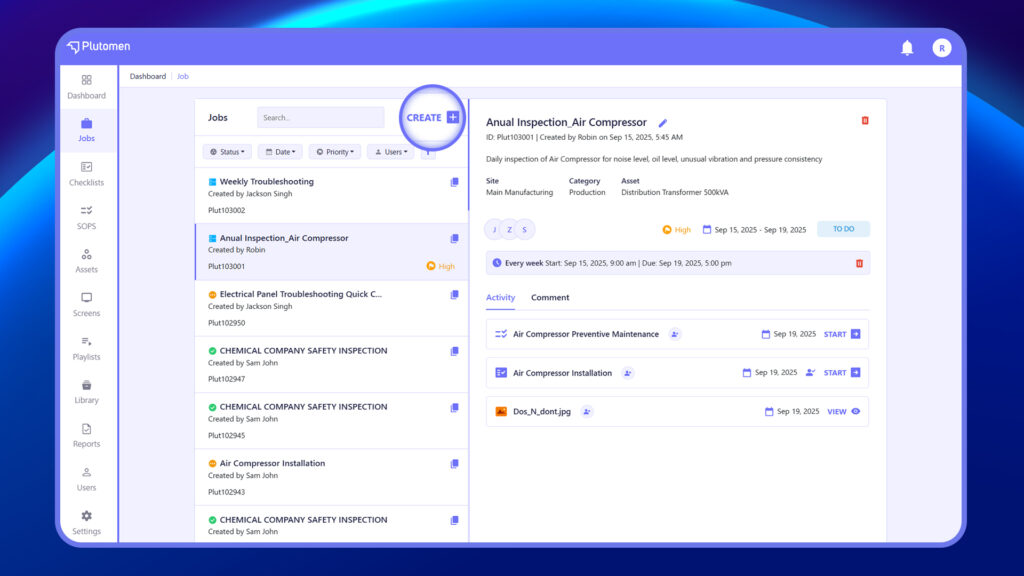Click Distribution Transformer 500kVA asset value

(x=675, y=193)
